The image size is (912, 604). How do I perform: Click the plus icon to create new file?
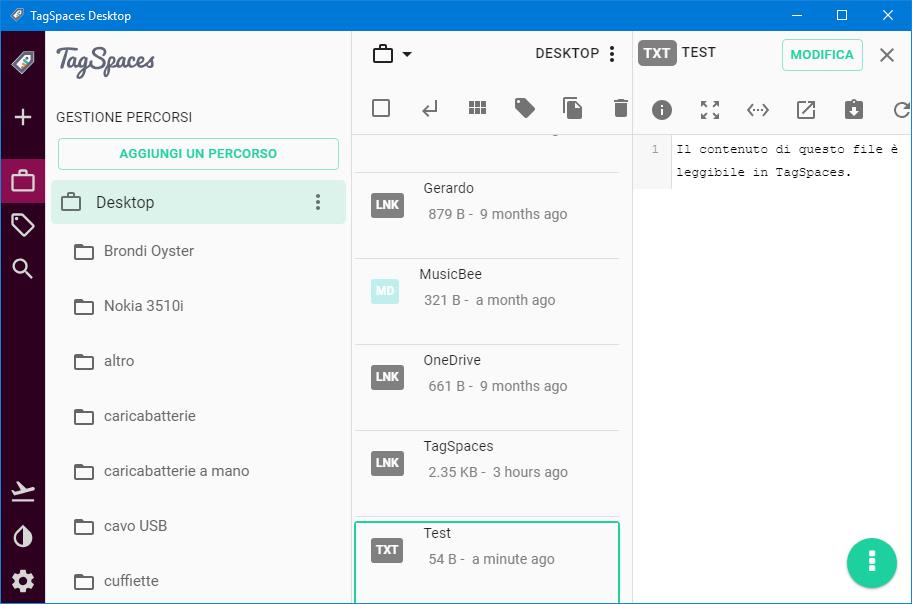[x=23, y=117]
